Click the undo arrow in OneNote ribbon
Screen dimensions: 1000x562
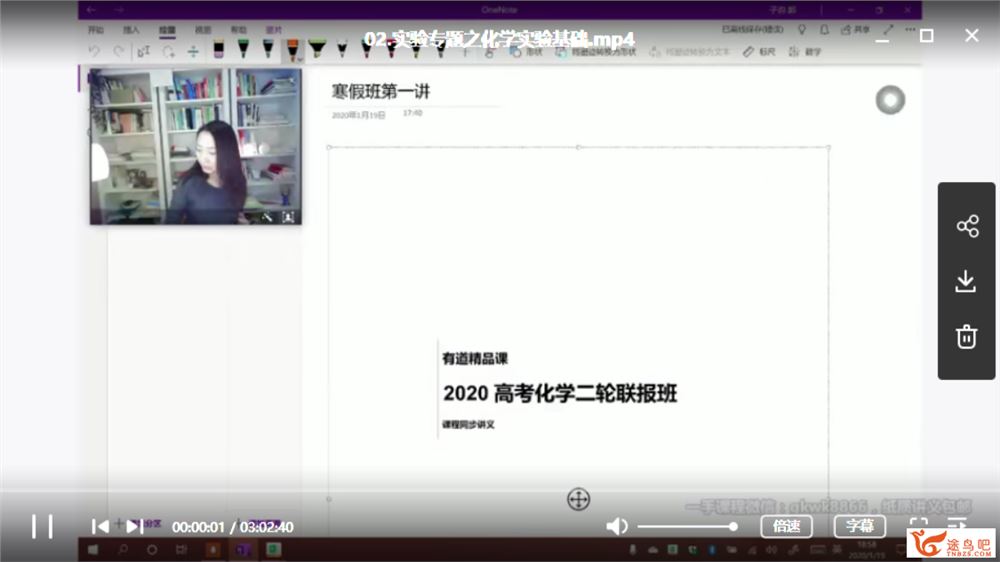[x=95, y=51]
